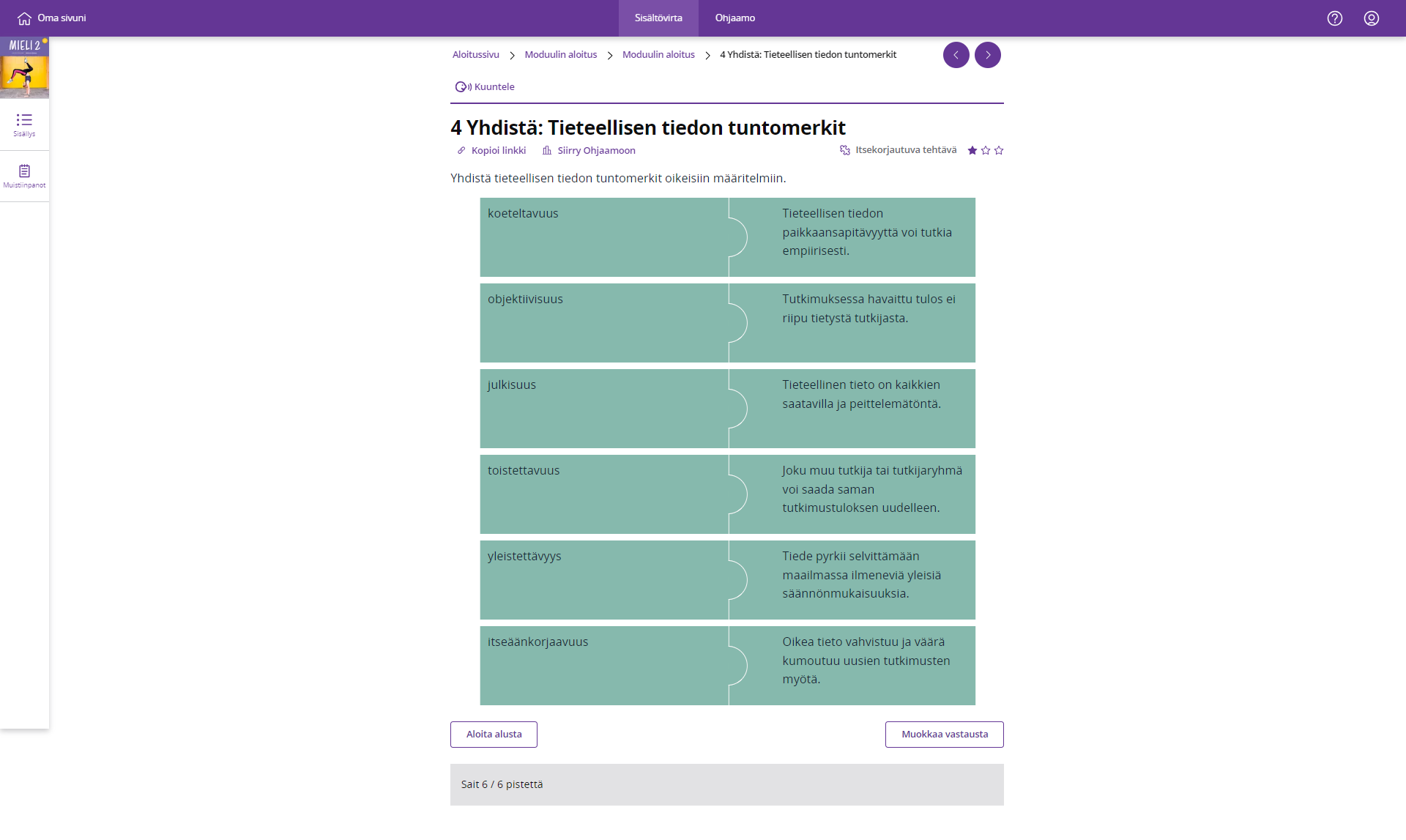The image size is (1406, 840).
Task: Open the help question mark icon
Action: [1334, 18]
